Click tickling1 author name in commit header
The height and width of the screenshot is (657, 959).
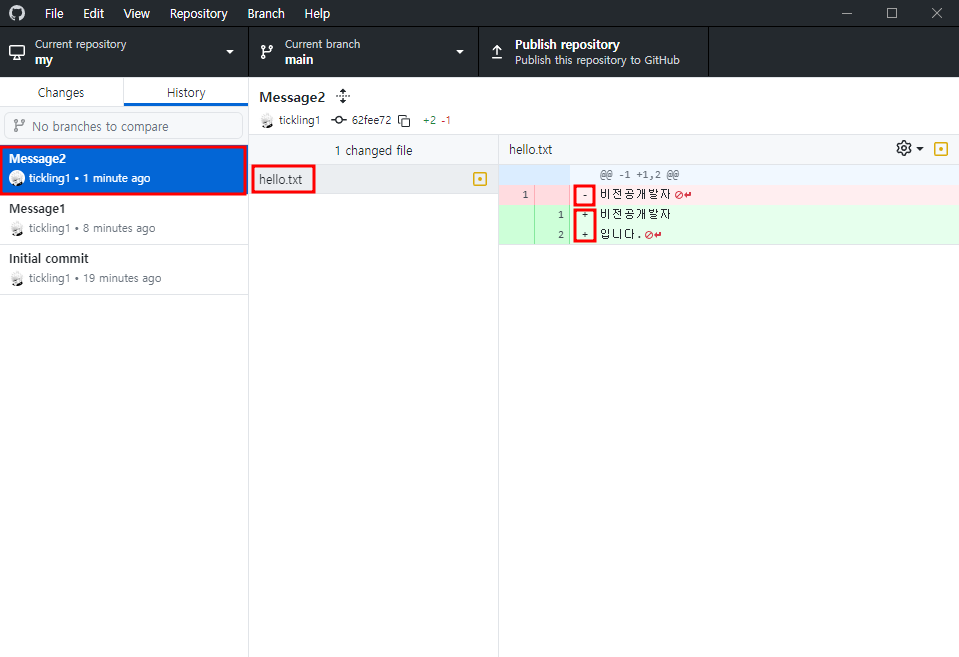pyautogui.click(x=299, y=120)
